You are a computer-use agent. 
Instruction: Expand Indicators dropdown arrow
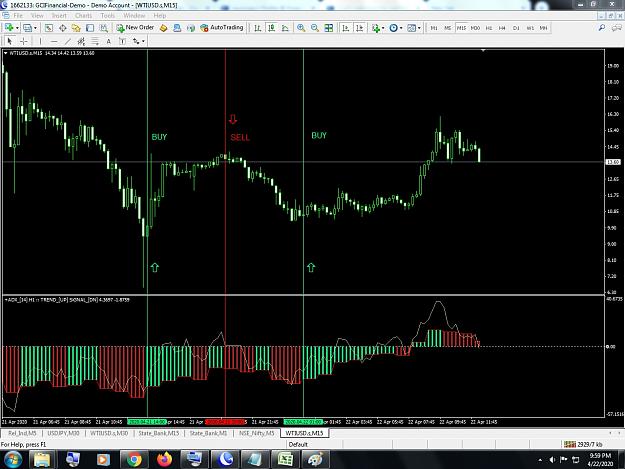coord(383,28)
